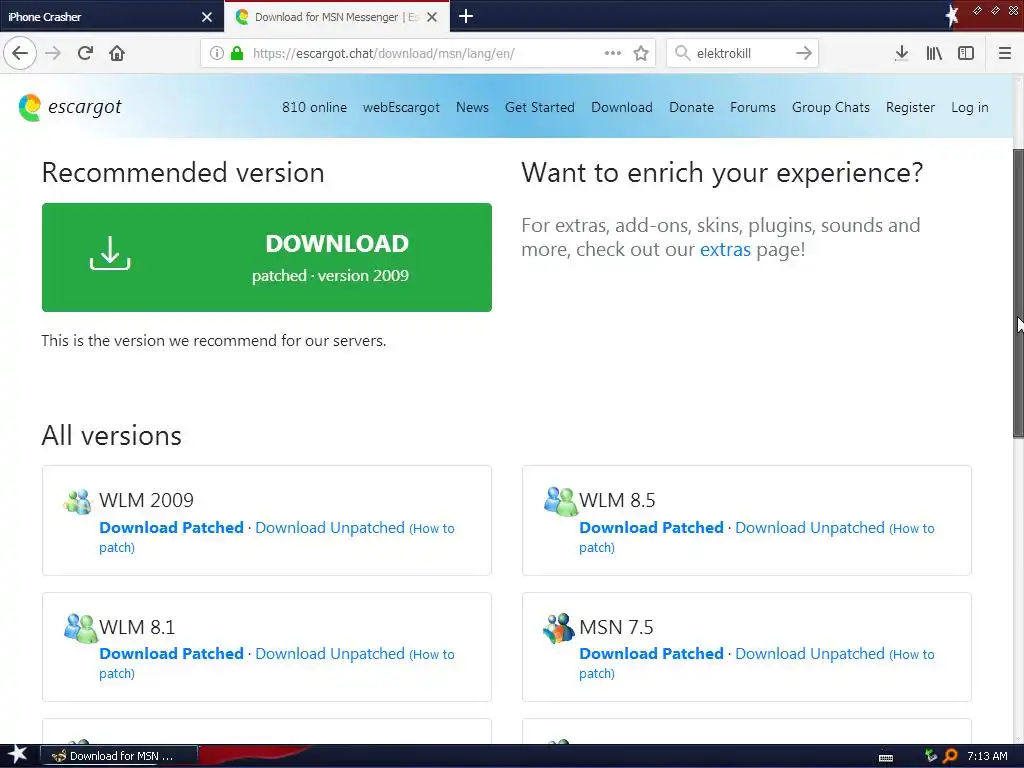Toggle the sidebar view icon

(966, 53)
